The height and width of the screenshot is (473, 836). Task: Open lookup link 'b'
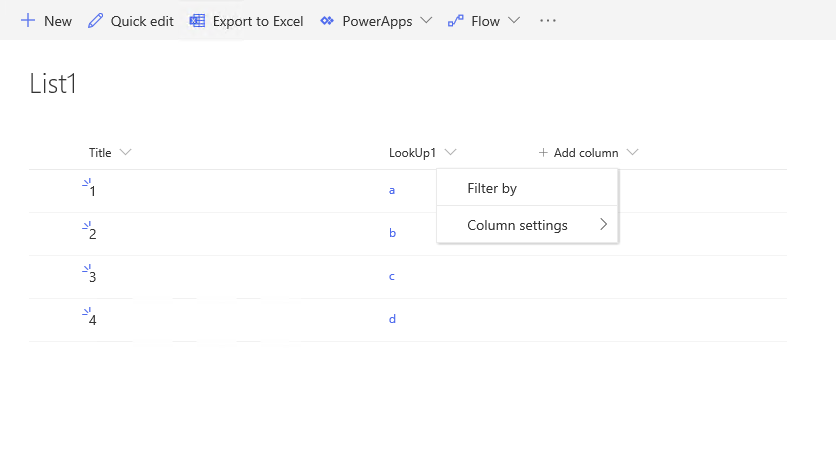coord(392,233)
